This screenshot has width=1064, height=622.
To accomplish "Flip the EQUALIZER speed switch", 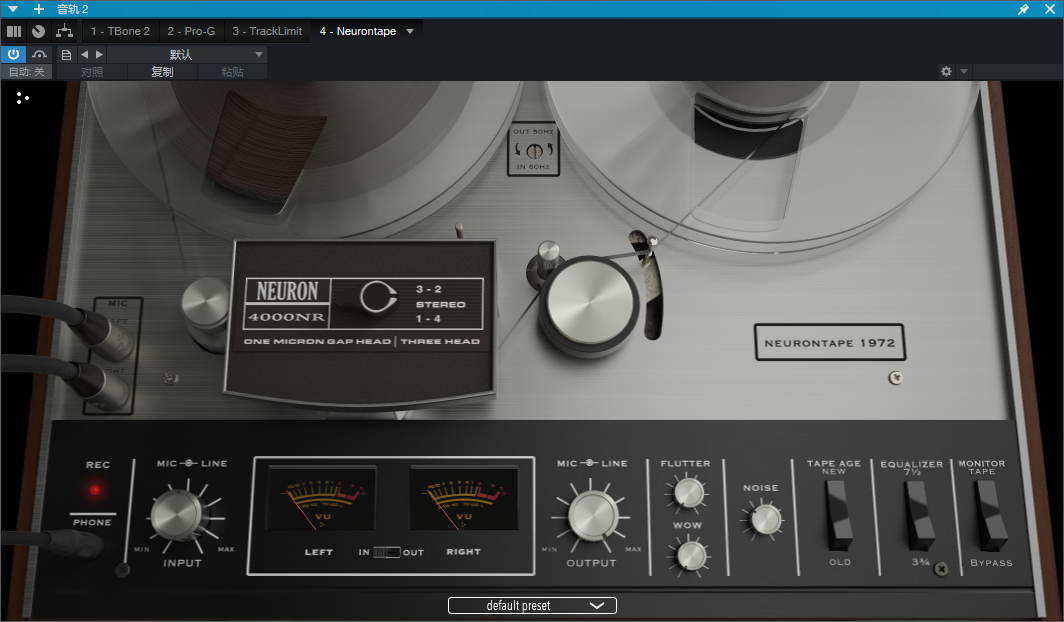I will tap(919, 516).
